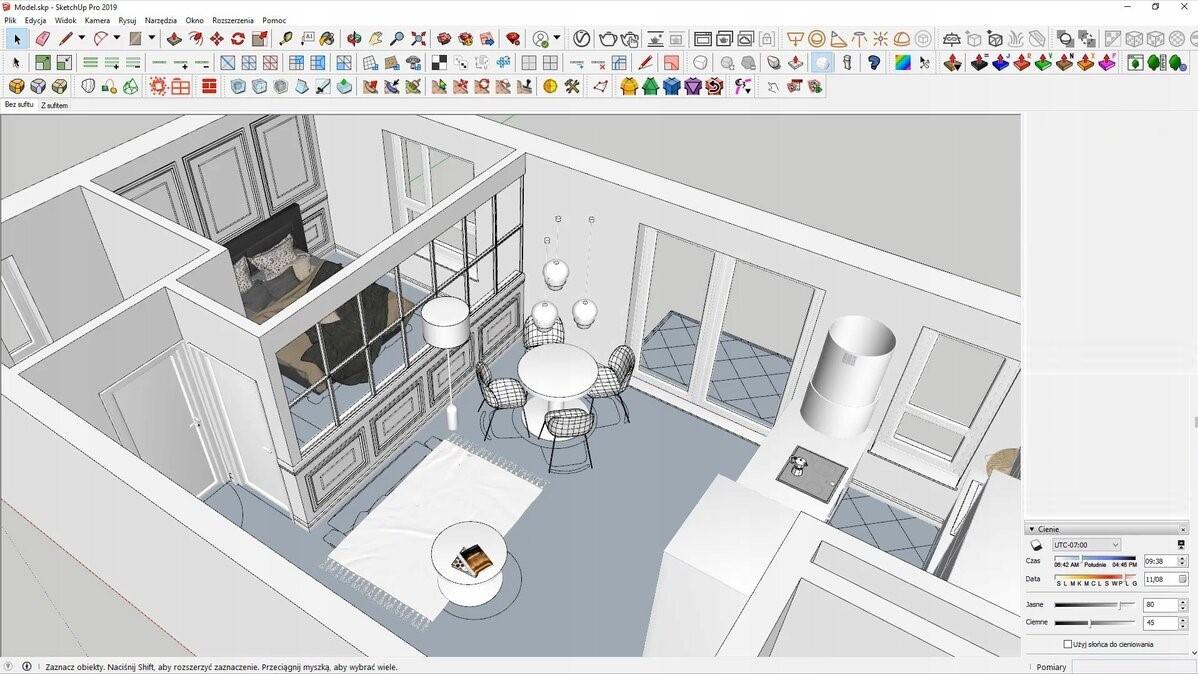Toggle the V-Ray lock camera orientation icon
The image size is (1198, 674).
(x=767, y=38)
